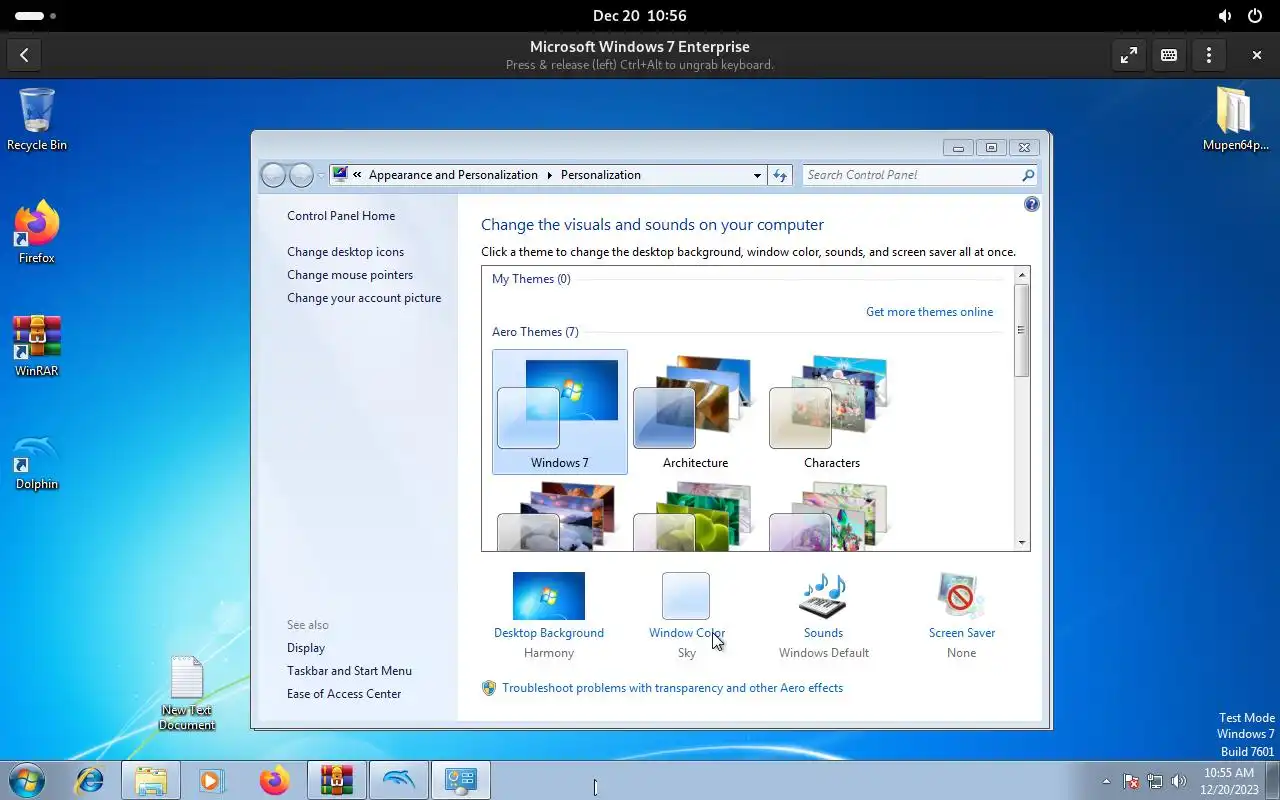
Task: Open Windows Media Player taskbar icon
Action: coord(212,780)
